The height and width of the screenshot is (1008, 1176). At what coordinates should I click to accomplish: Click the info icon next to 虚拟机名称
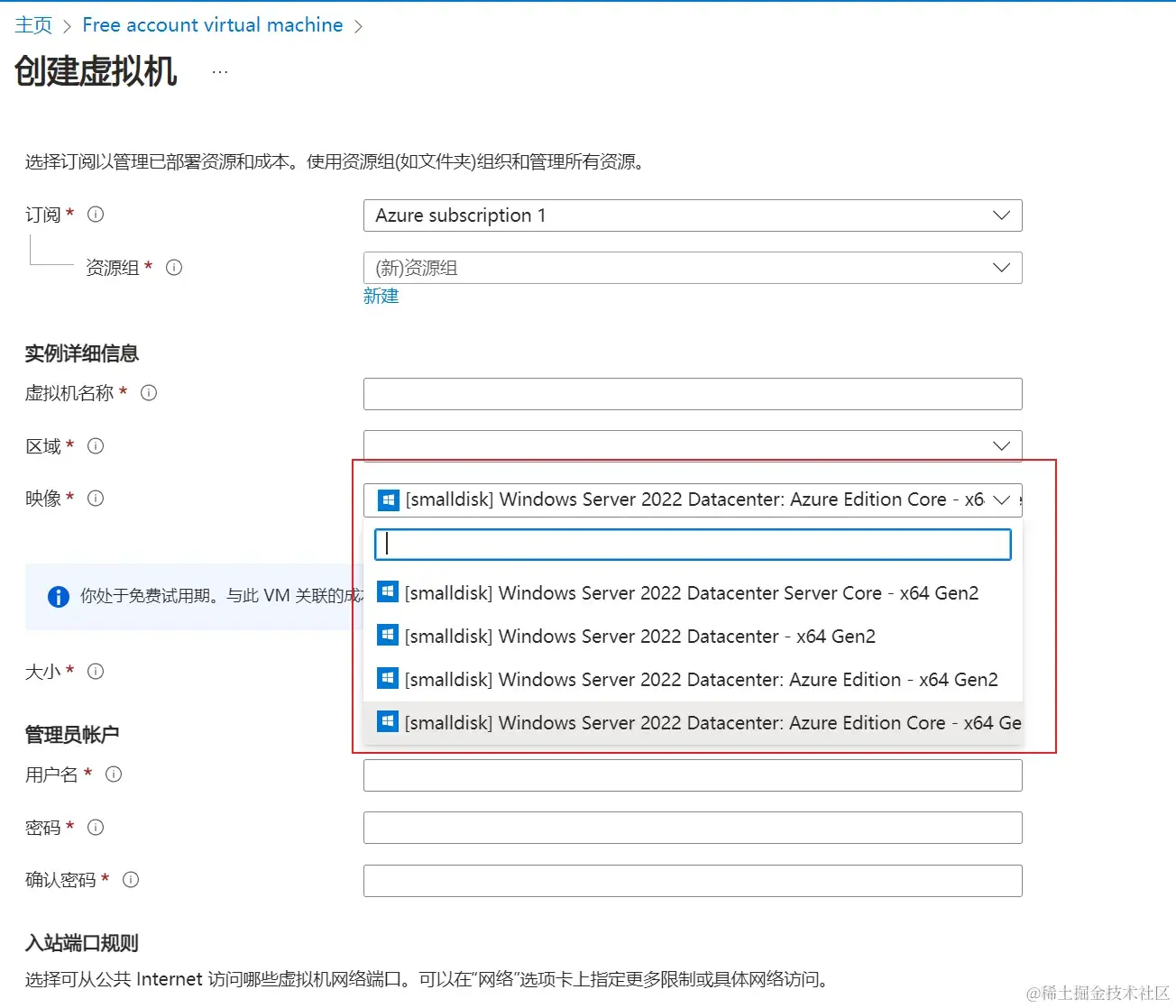click(x=149, y=393)
